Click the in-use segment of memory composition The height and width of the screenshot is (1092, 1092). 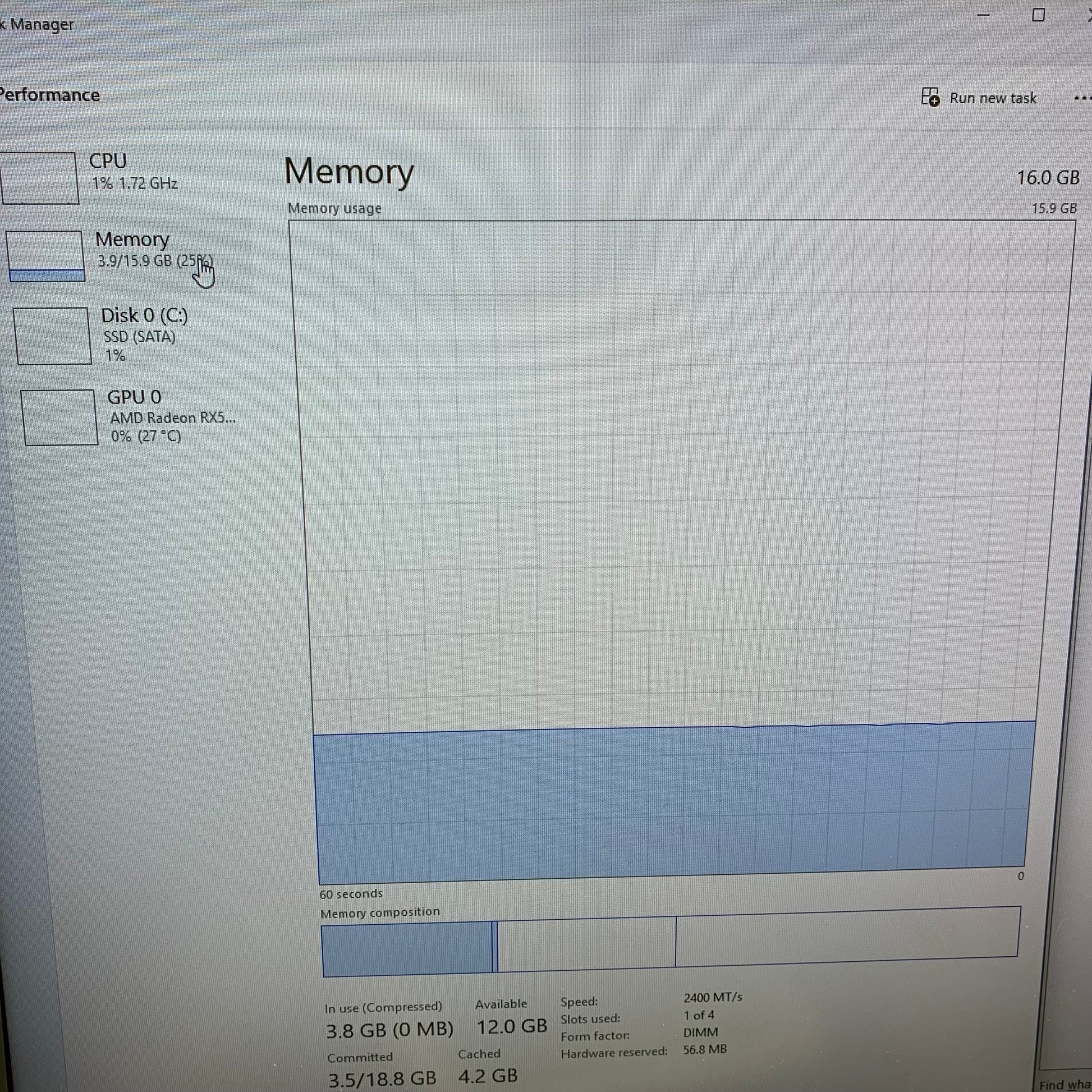click(407, 949)
